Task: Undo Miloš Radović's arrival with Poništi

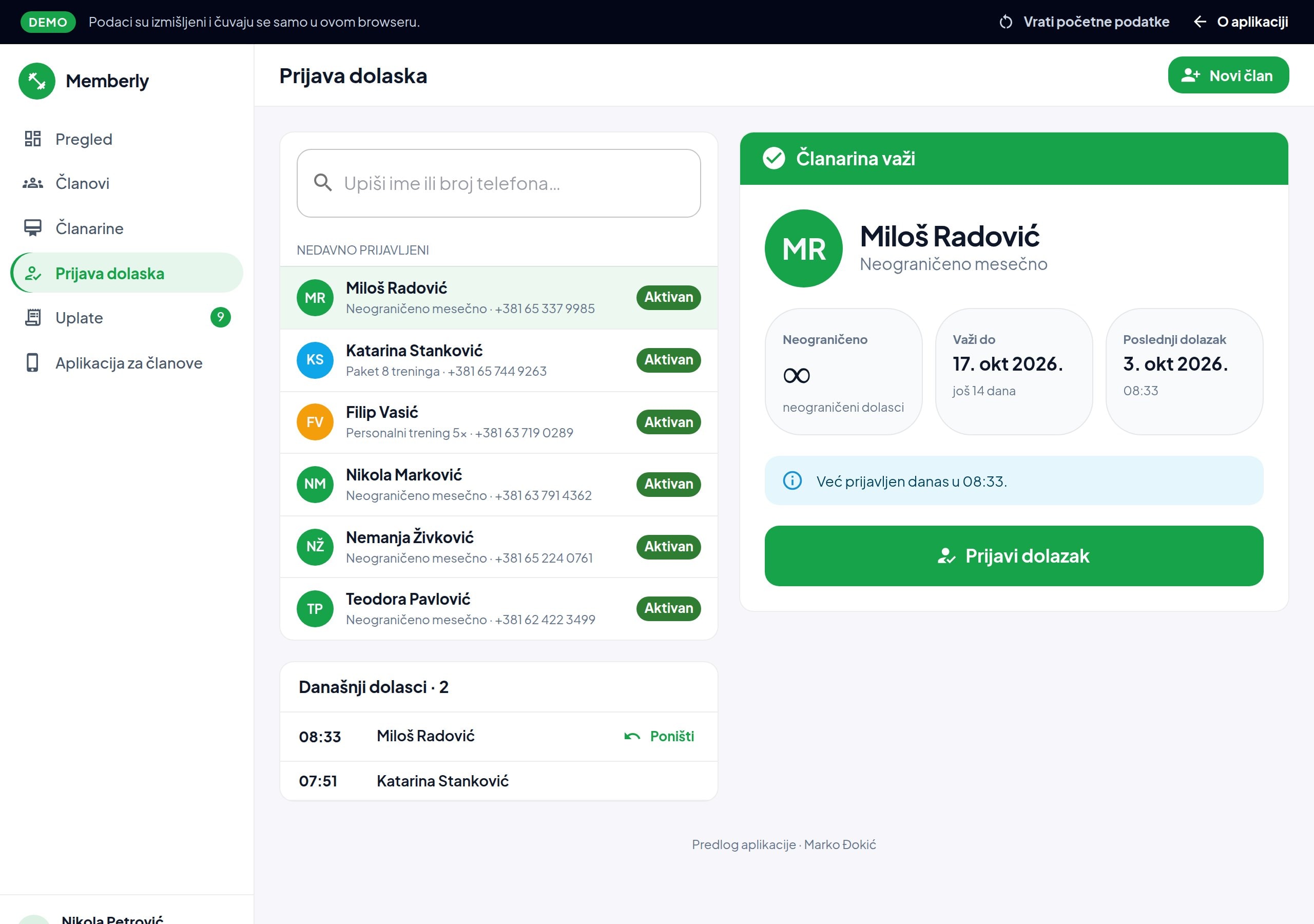Action: (x=659, y=736)
